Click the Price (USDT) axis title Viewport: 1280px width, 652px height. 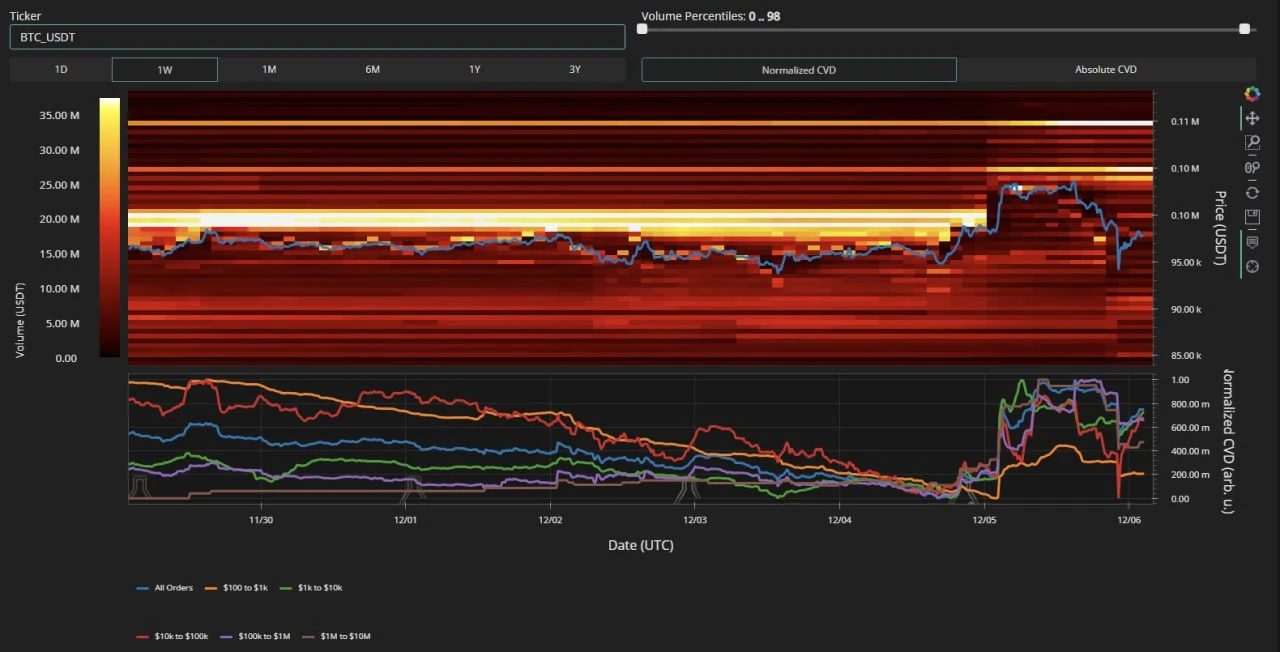(1219, 228)
